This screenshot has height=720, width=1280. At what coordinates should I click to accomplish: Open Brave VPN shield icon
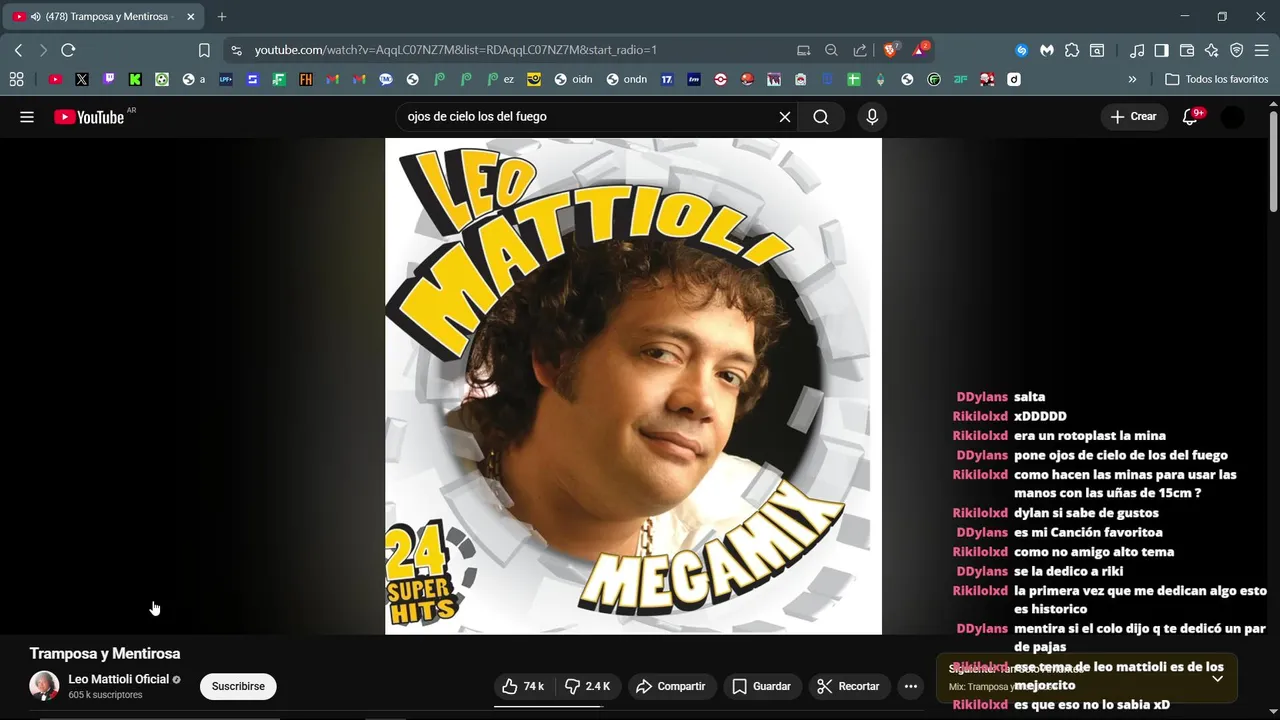pyautogui.click(x=1237, y=50)
